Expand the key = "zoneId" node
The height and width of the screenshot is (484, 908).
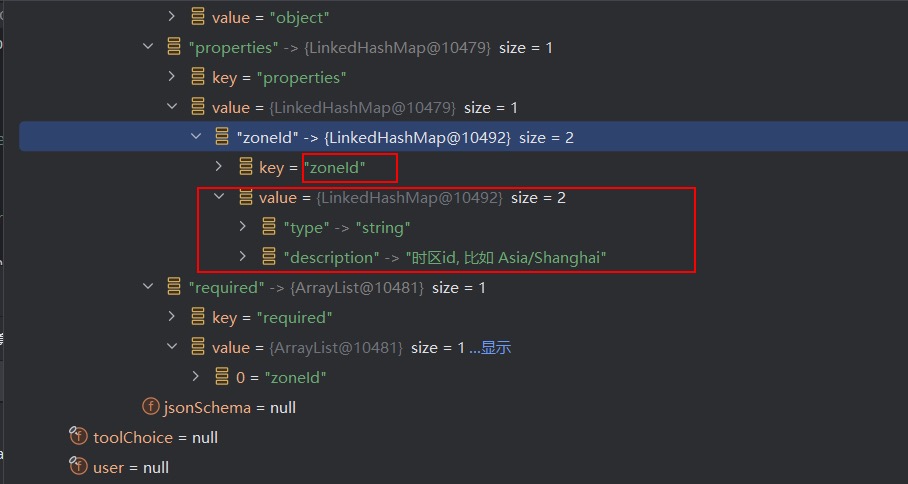219,167
